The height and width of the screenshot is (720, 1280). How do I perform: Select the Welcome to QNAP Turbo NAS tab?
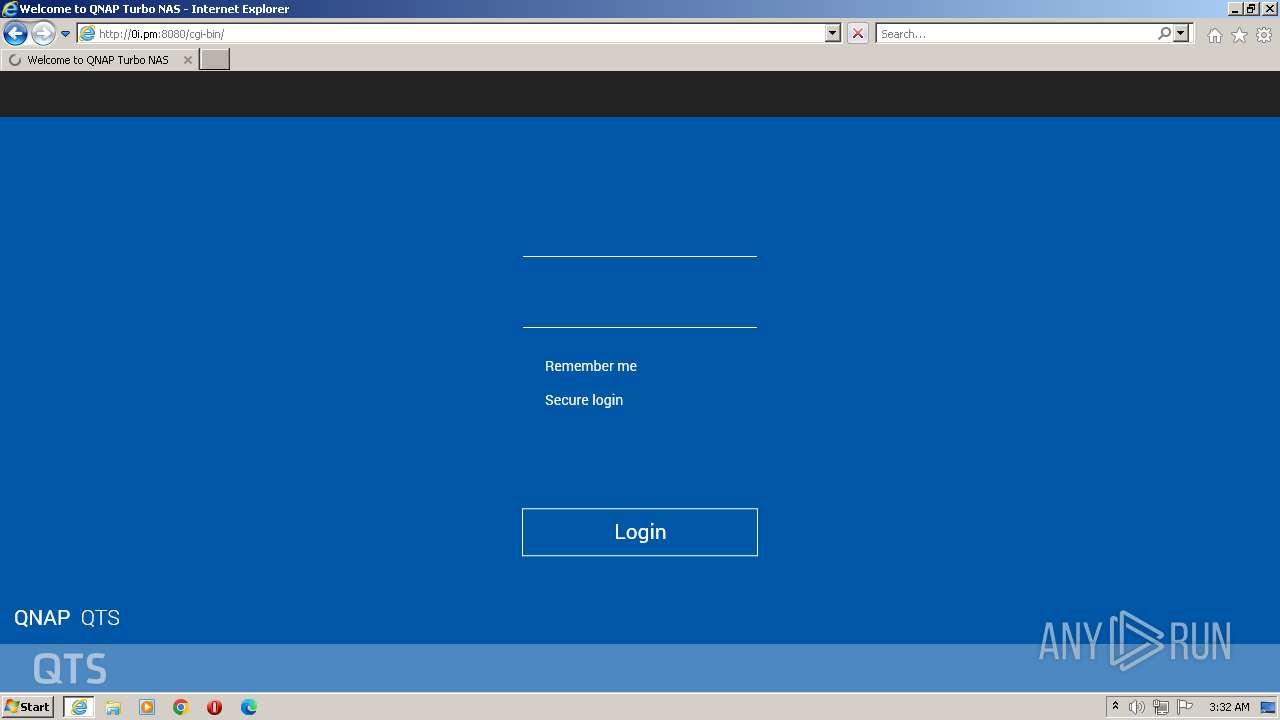click(98, 60)
